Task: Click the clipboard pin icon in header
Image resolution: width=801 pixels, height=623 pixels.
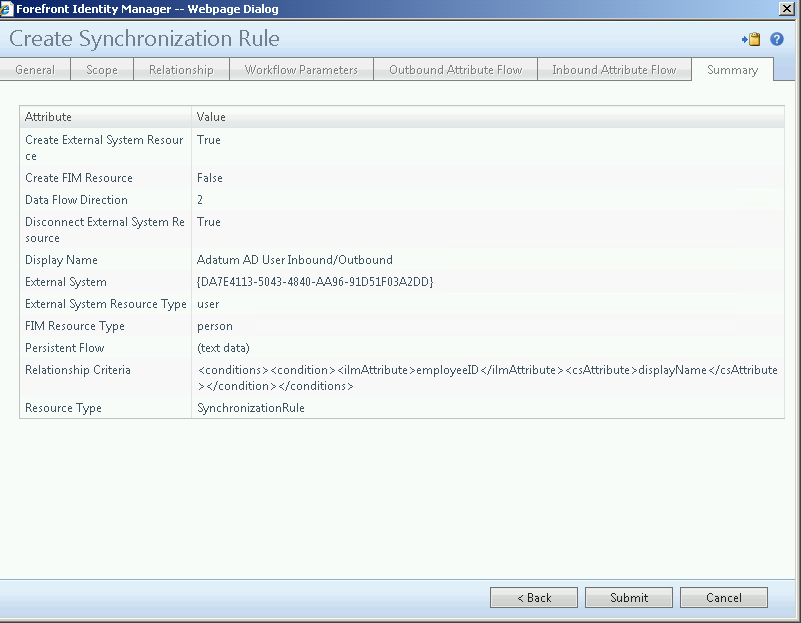Action: pyautogui.click(x=751, y=39)
